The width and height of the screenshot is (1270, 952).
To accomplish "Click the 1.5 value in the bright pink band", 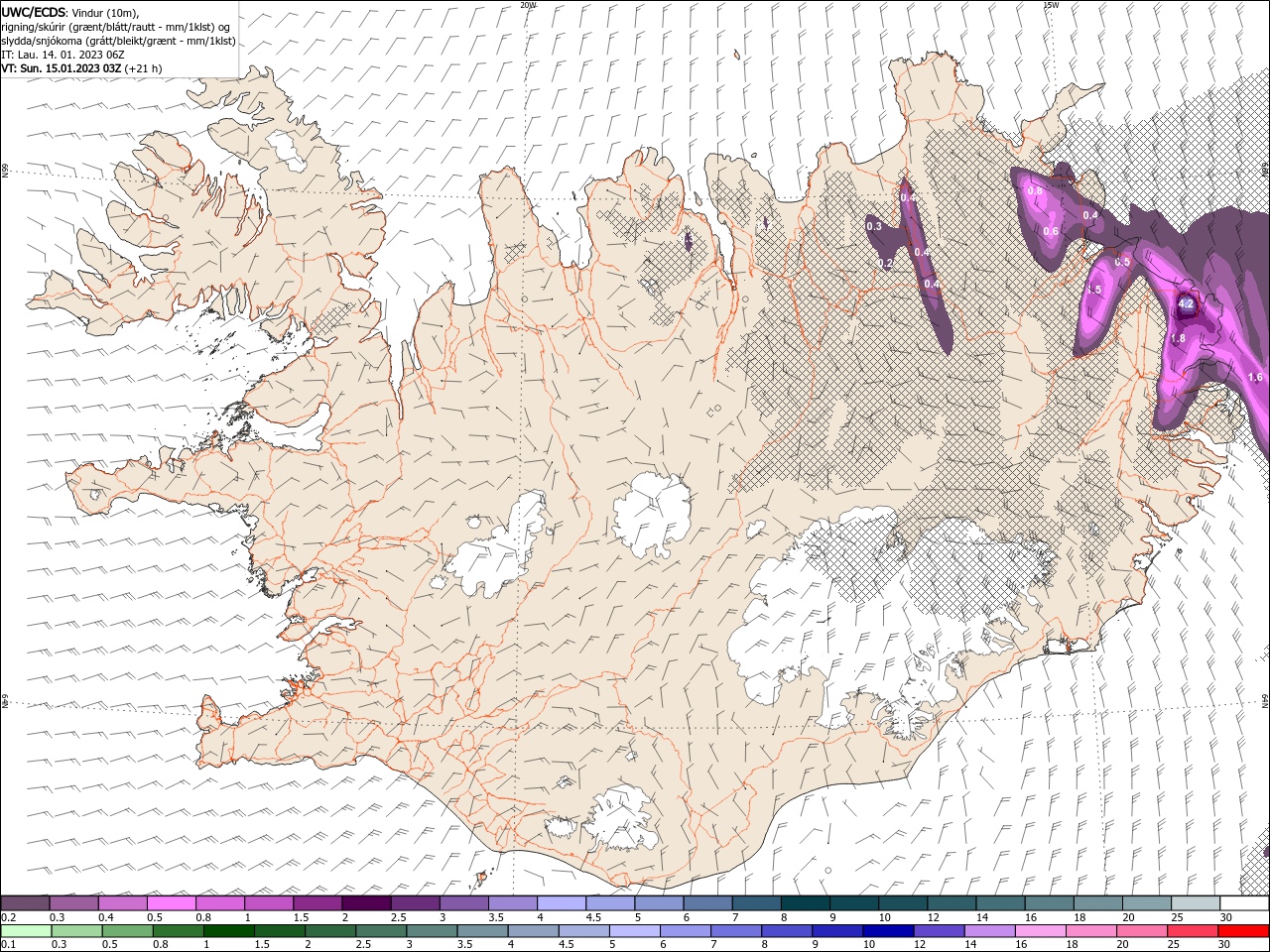I will (1094, 290).
